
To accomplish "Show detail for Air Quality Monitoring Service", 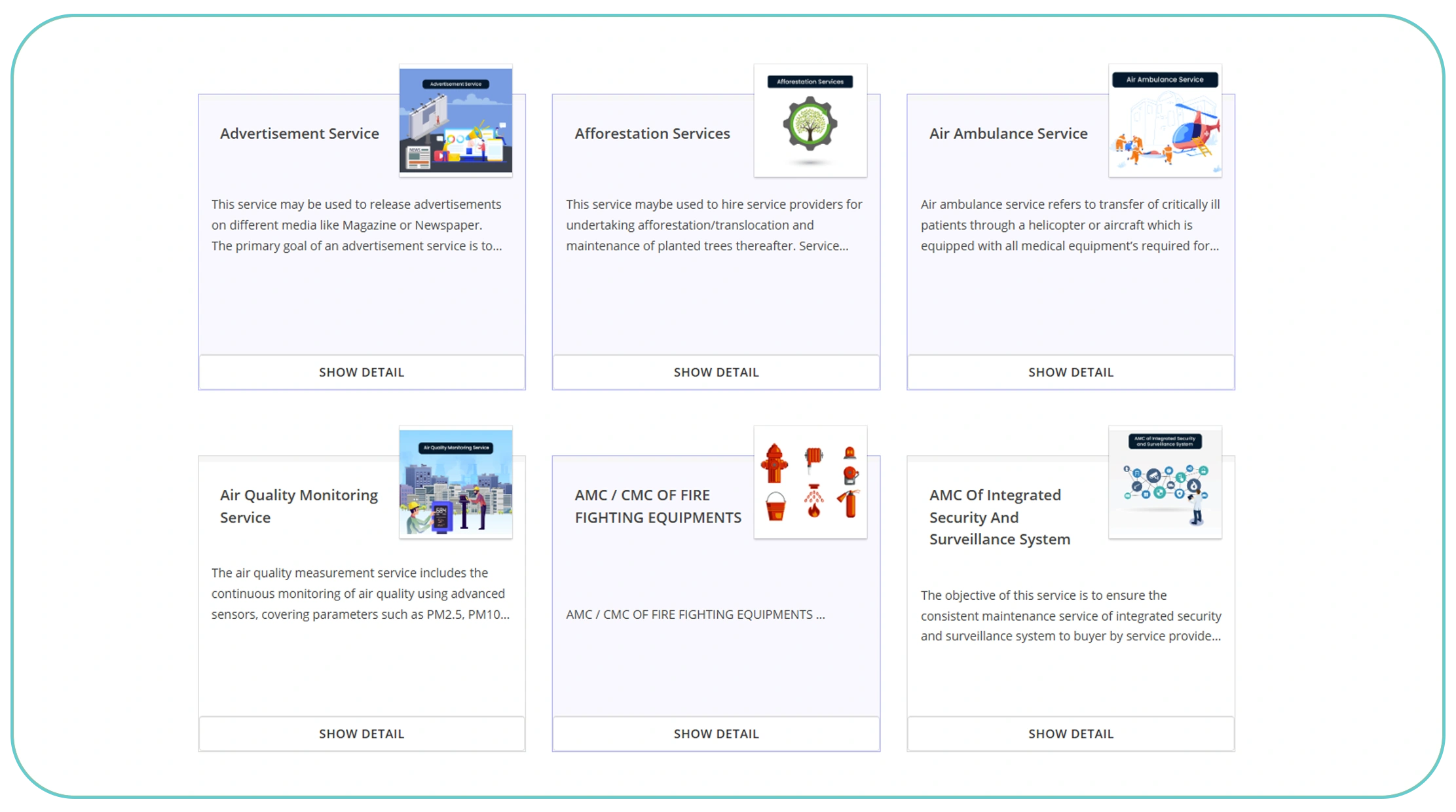I will coord(362,733).
